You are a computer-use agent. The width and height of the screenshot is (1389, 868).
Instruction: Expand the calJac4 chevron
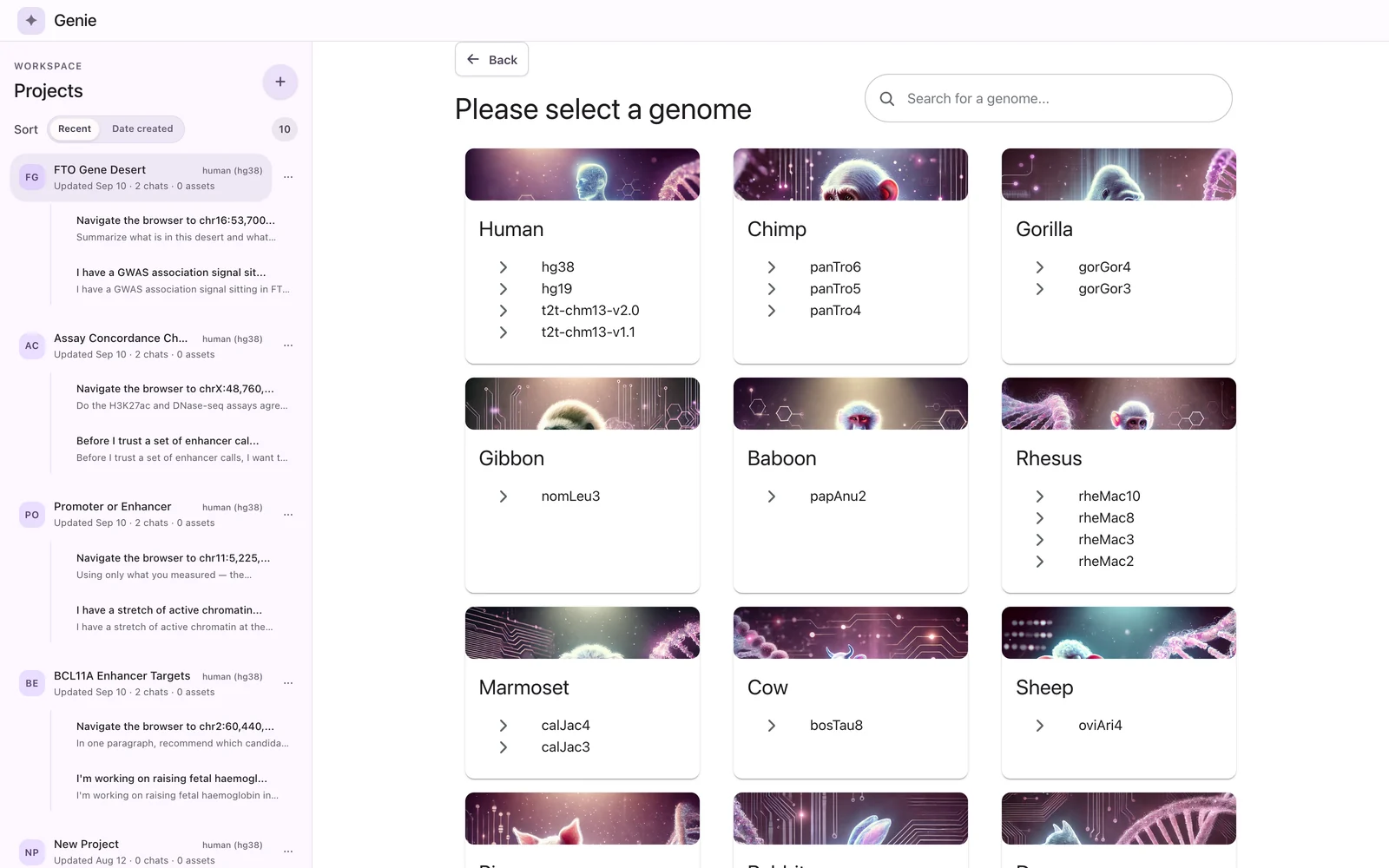coord(504,726)
